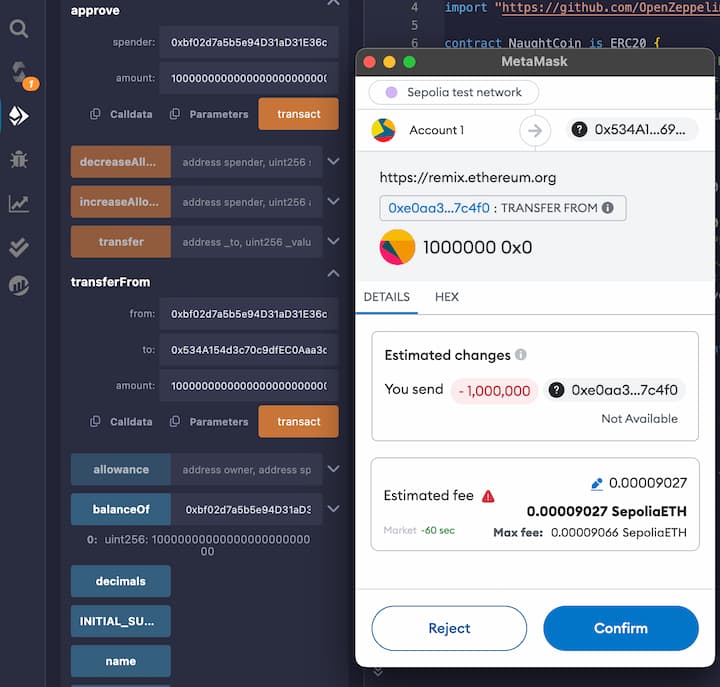720x687 pixels.
Task: Reject the MetaMask transaction
Action: click(x=449, y=628)
